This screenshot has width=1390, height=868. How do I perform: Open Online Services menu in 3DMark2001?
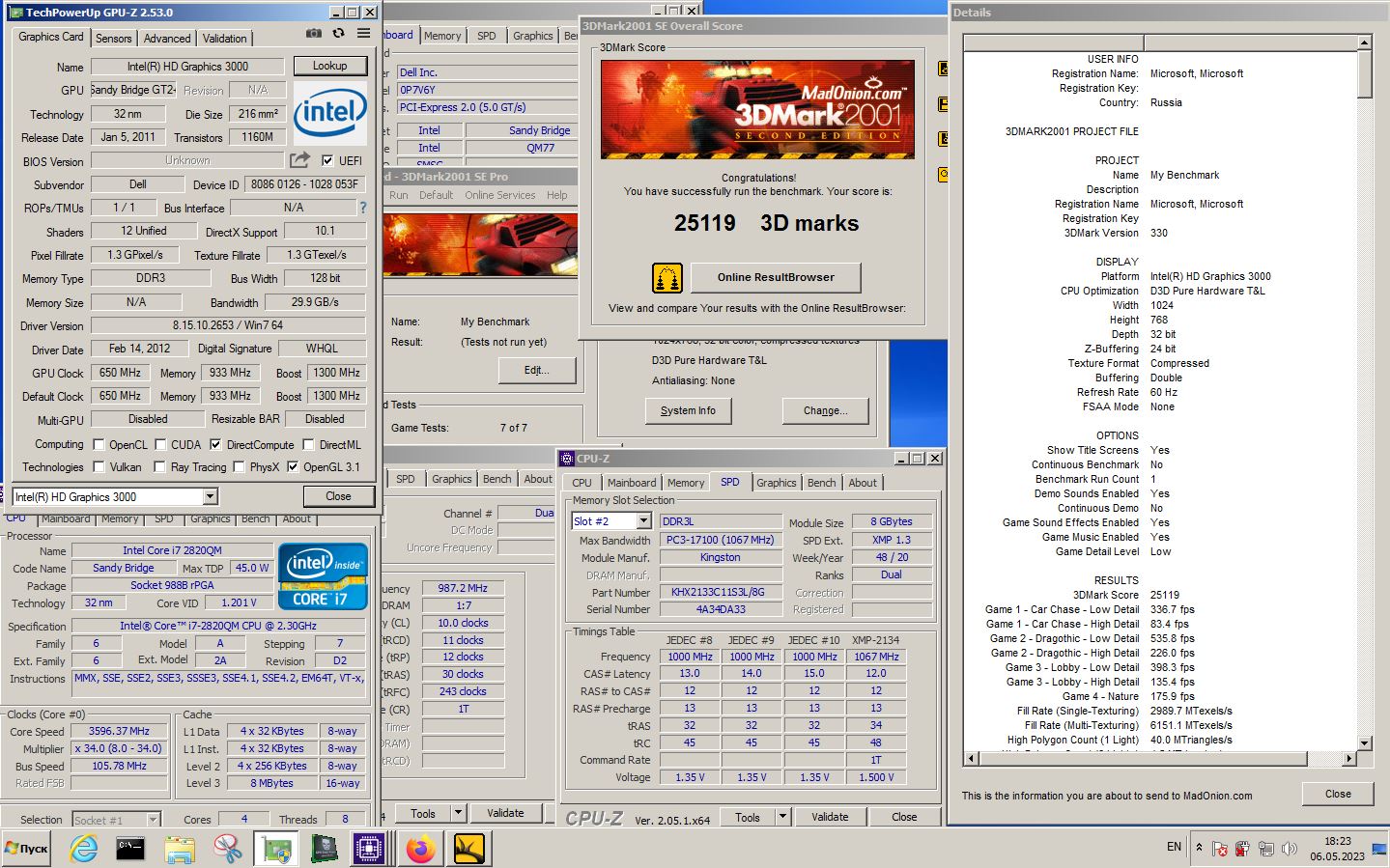pyautogui.click(x=499, y=195)
